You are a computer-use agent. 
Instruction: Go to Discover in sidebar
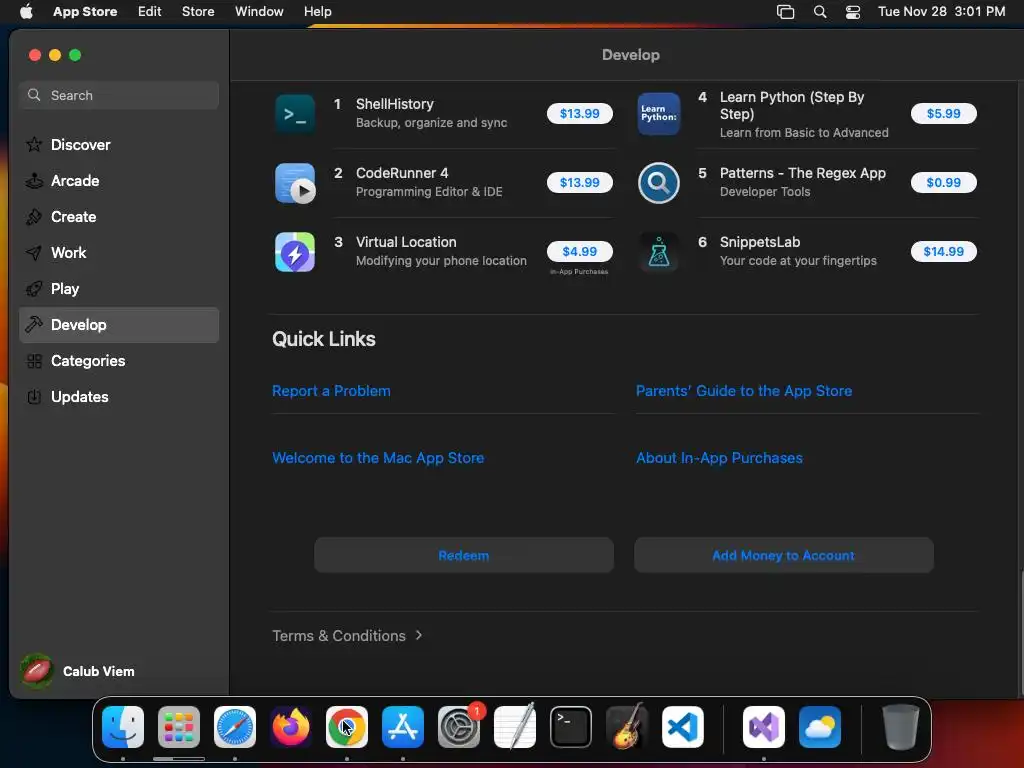pyautogui.click(x=119, y=145)
